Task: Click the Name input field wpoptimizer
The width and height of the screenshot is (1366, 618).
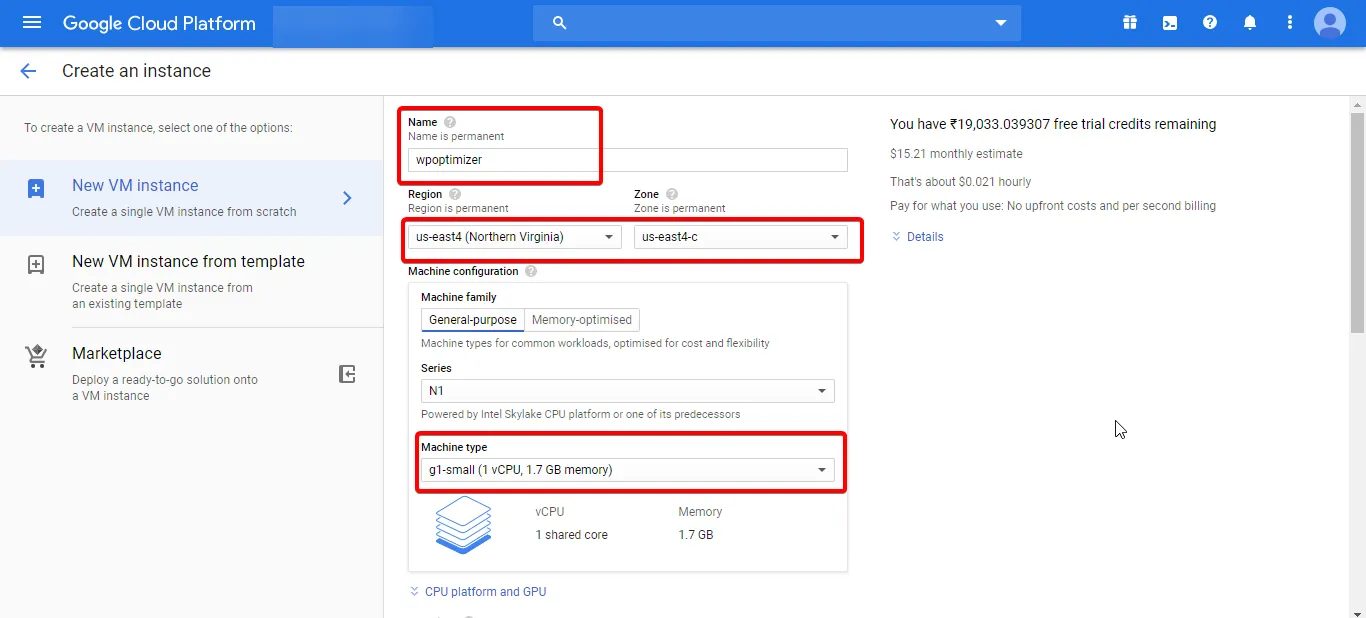Action: coord(627,160)
